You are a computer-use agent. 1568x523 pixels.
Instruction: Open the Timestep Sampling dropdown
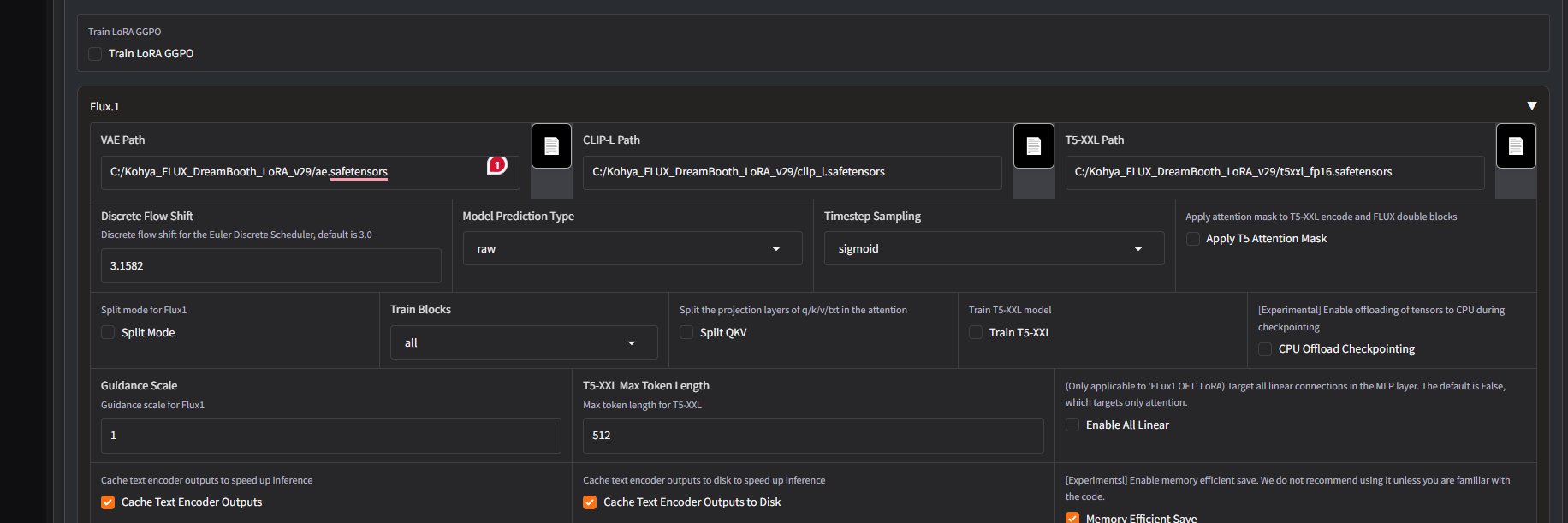[x=993, y=249]
